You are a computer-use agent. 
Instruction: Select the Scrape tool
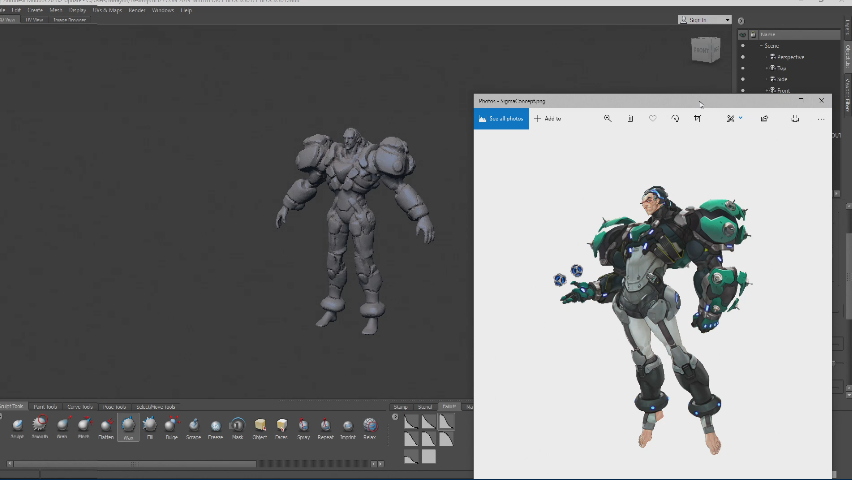coord(193,427)
